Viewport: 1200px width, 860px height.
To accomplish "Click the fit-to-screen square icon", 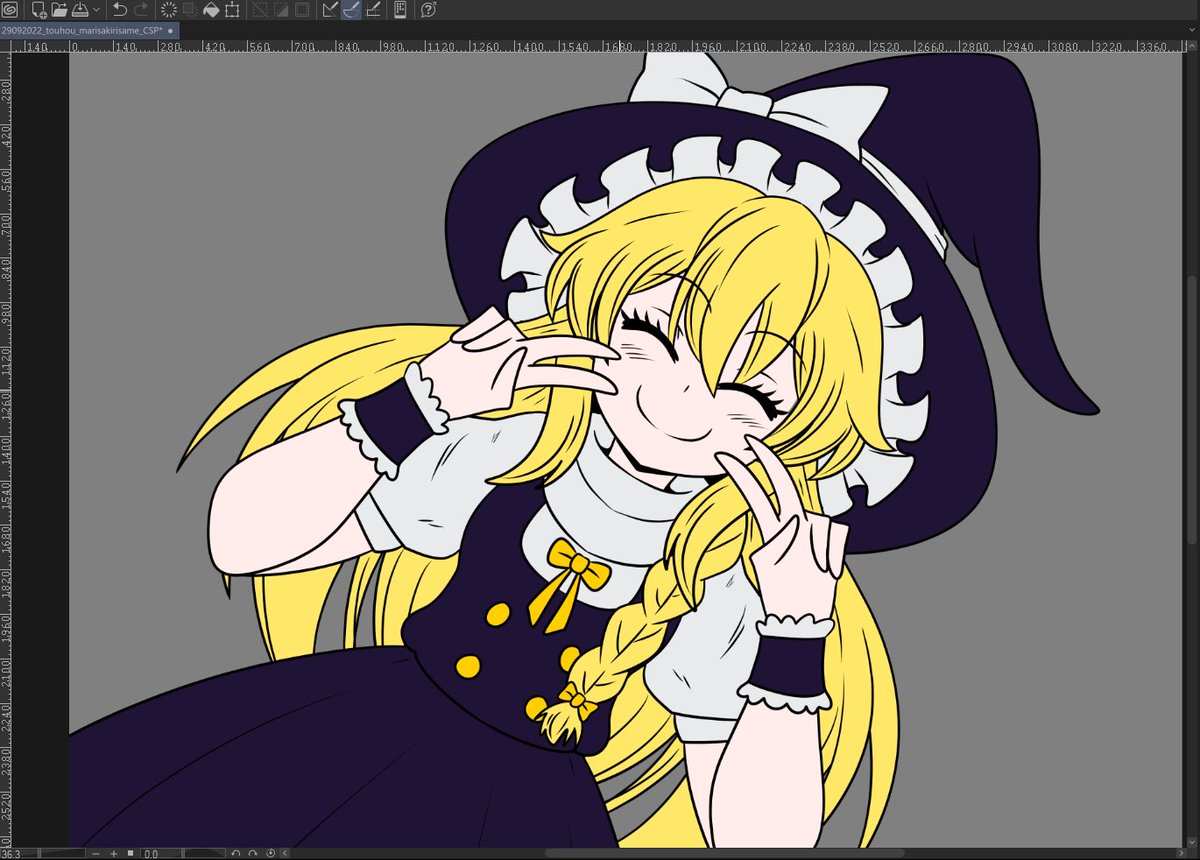I will 130,854.
